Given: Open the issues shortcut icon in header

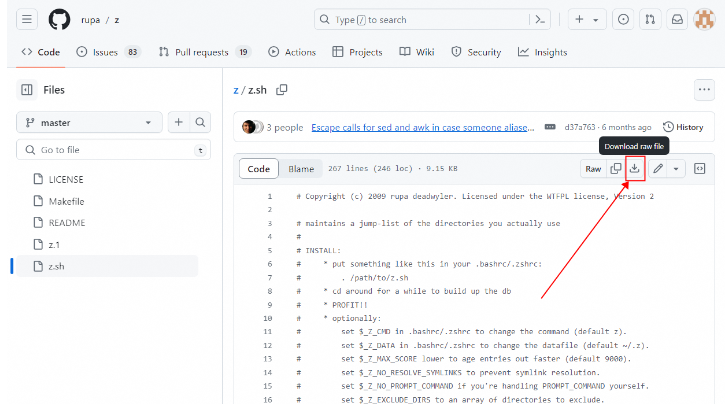Looking at the screenshot, I should pos(623,19).
